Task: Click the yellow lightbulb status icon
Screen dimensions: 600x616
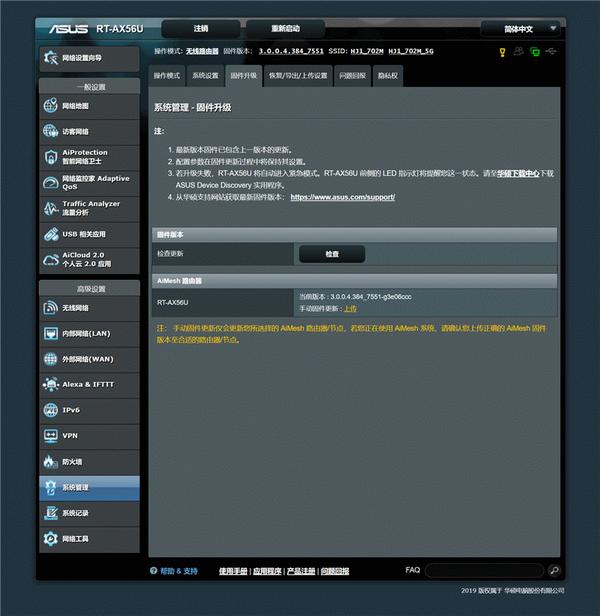Action: [502, 52]
